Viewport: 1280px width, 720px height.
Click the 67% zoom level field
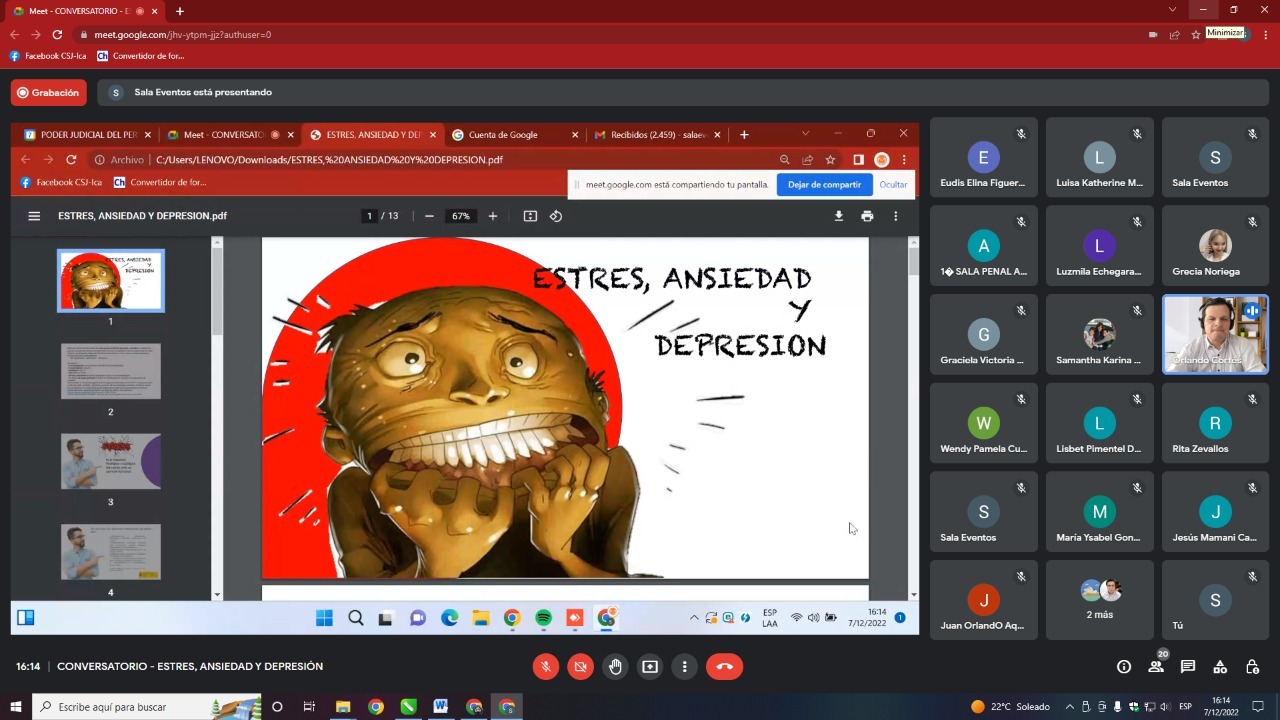coord(460,216)
